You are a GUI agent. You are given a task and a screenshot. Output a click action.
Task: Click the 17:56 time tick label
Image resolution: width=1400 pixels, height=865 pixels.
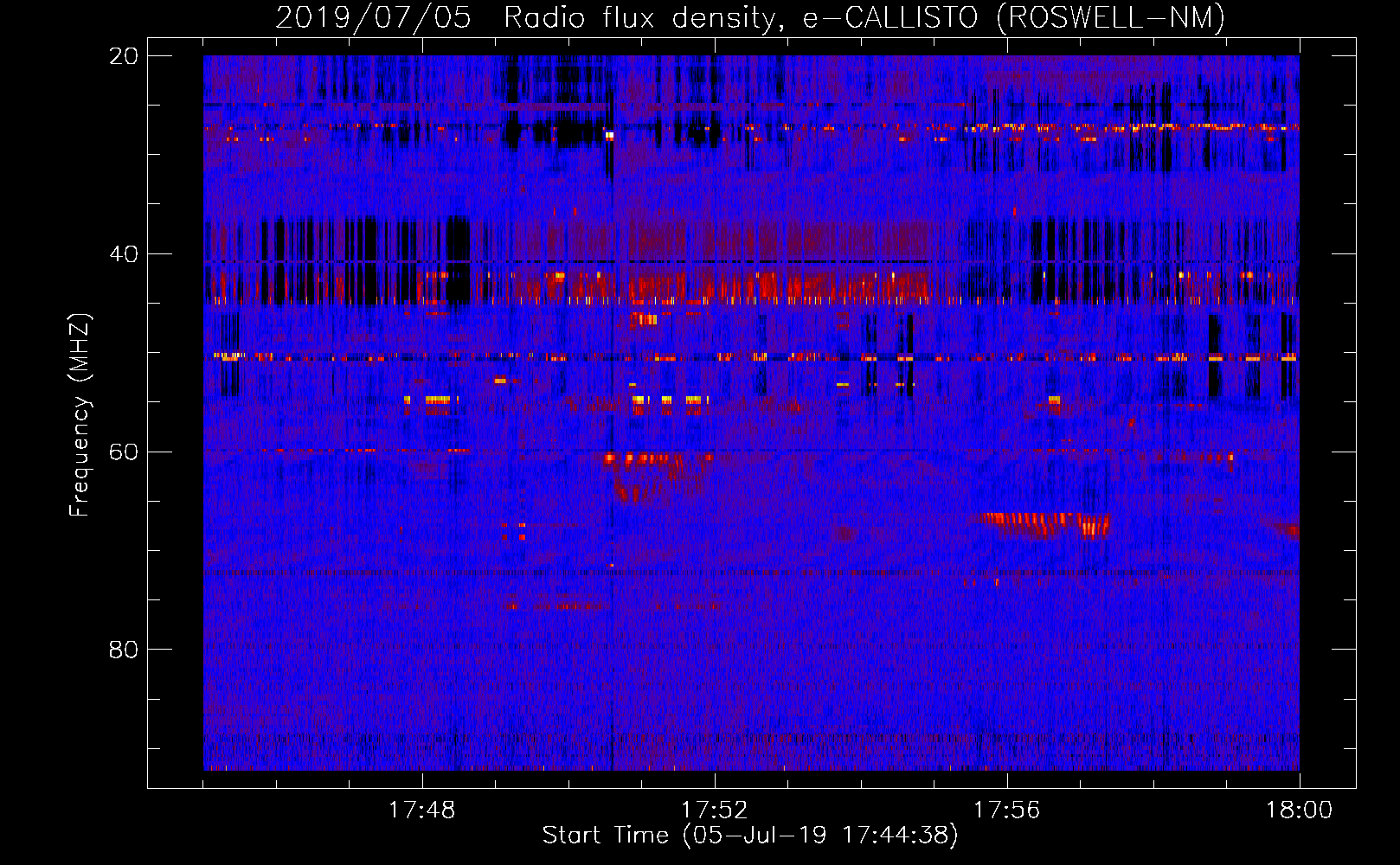[x=1006, y=811]
